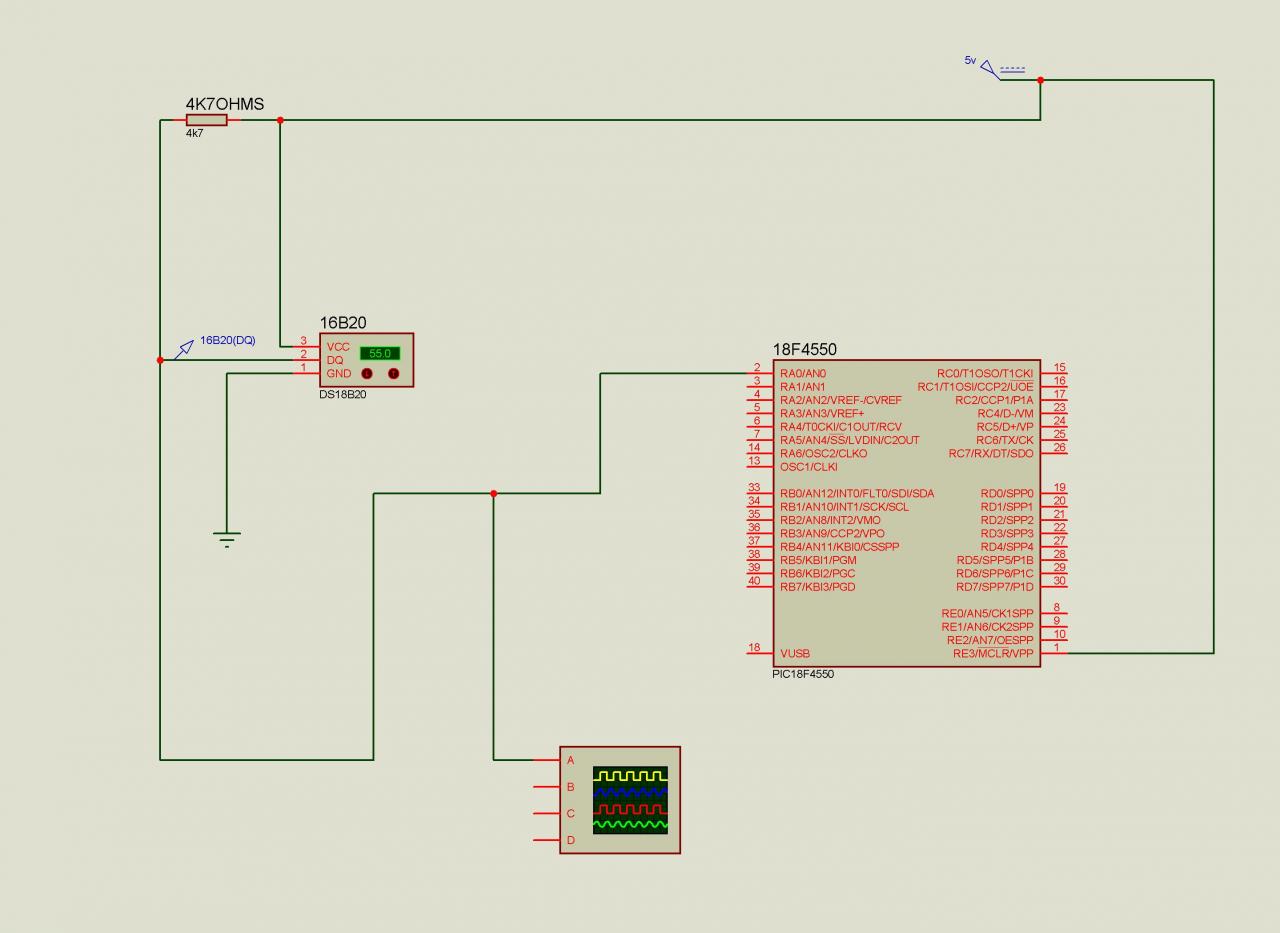Viewport: 1280px width, 933px height.
Task: Increase temperature with the DS18B20 up button
Action: tap(393, 374)
